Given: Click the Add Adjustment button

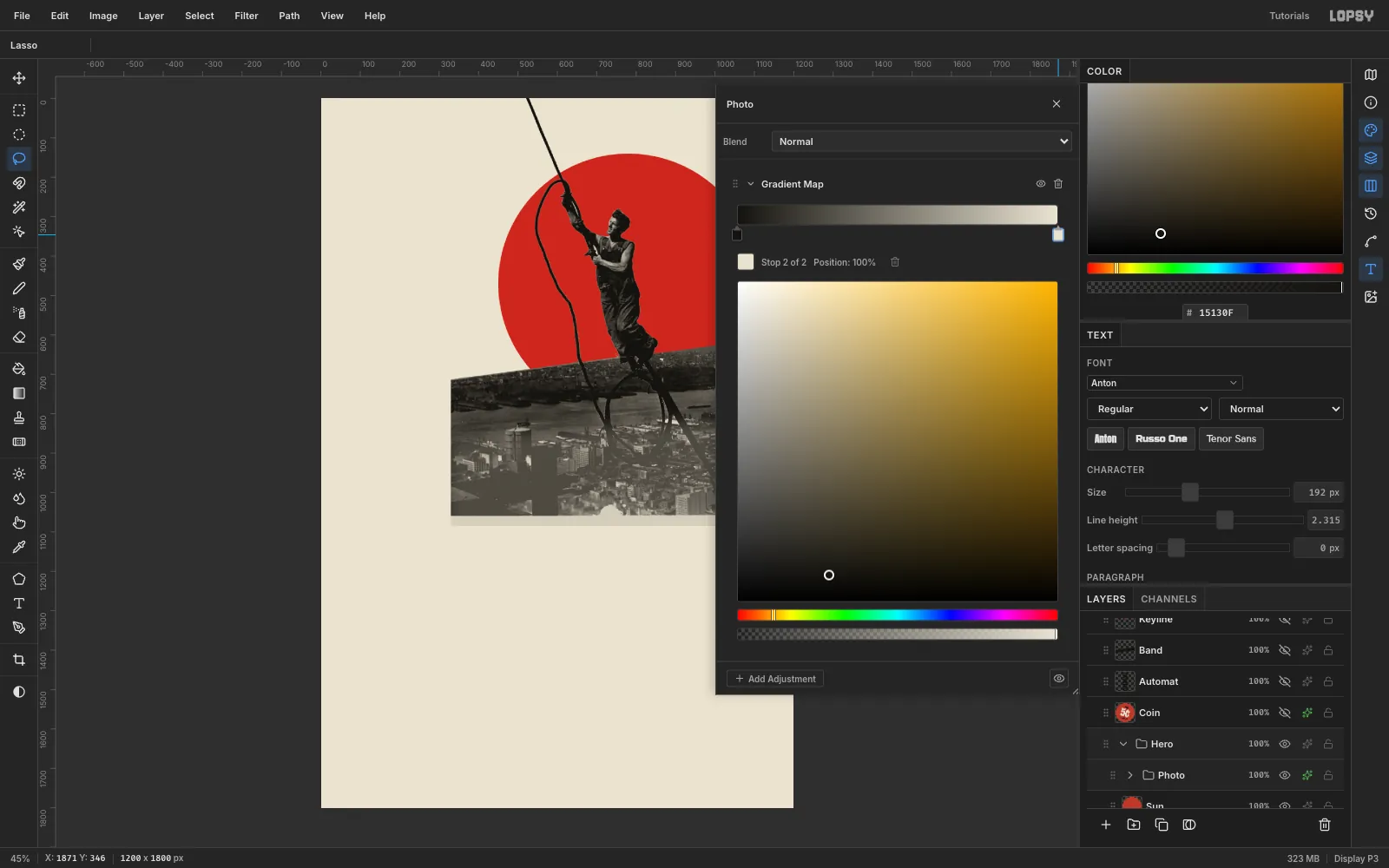Looking at the screenshot, I should click(x=775, y=679).
